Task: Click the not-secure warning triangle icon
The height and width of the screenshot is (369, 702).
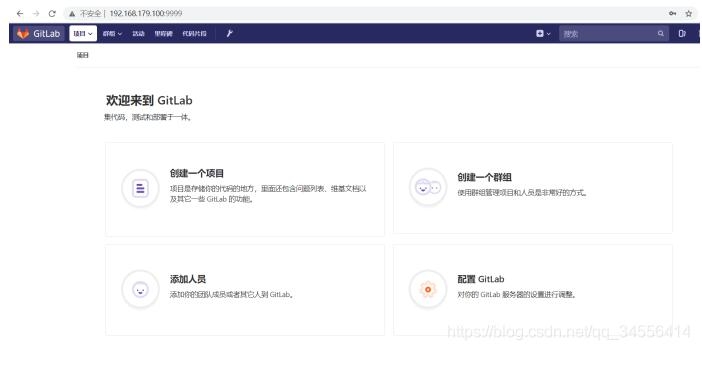Action: click(72, 13)
